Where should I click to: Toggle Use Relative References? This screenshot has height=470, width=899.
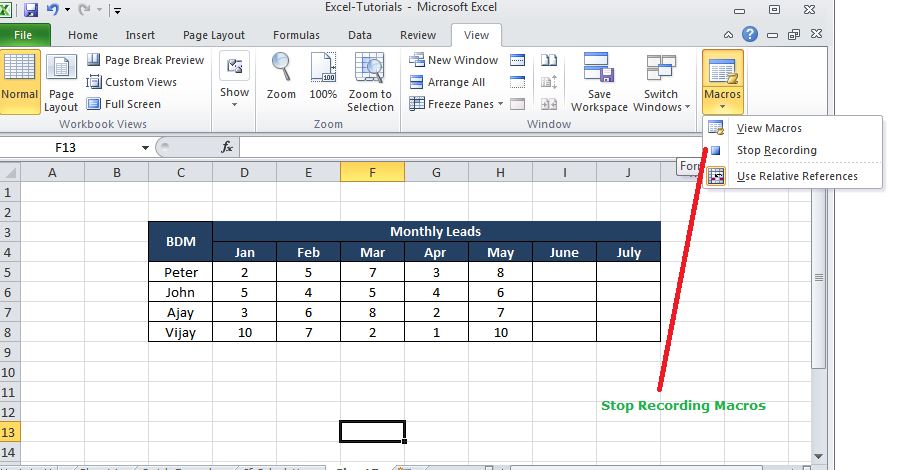click(x=792, y=176)
